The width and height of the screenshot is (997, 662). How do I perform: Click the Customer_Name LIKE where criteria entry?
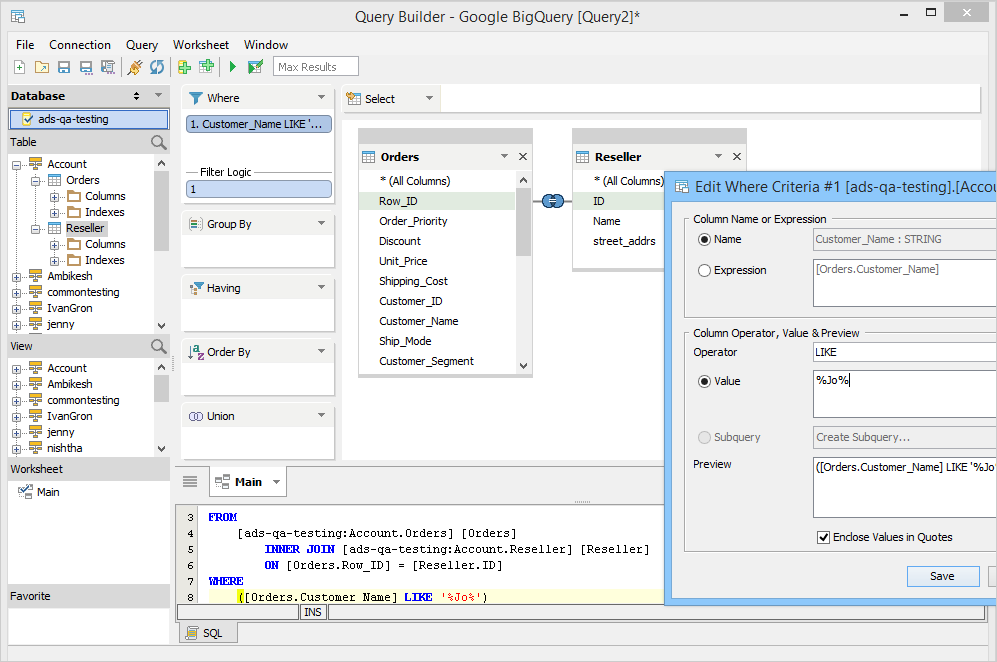(259, 124)
